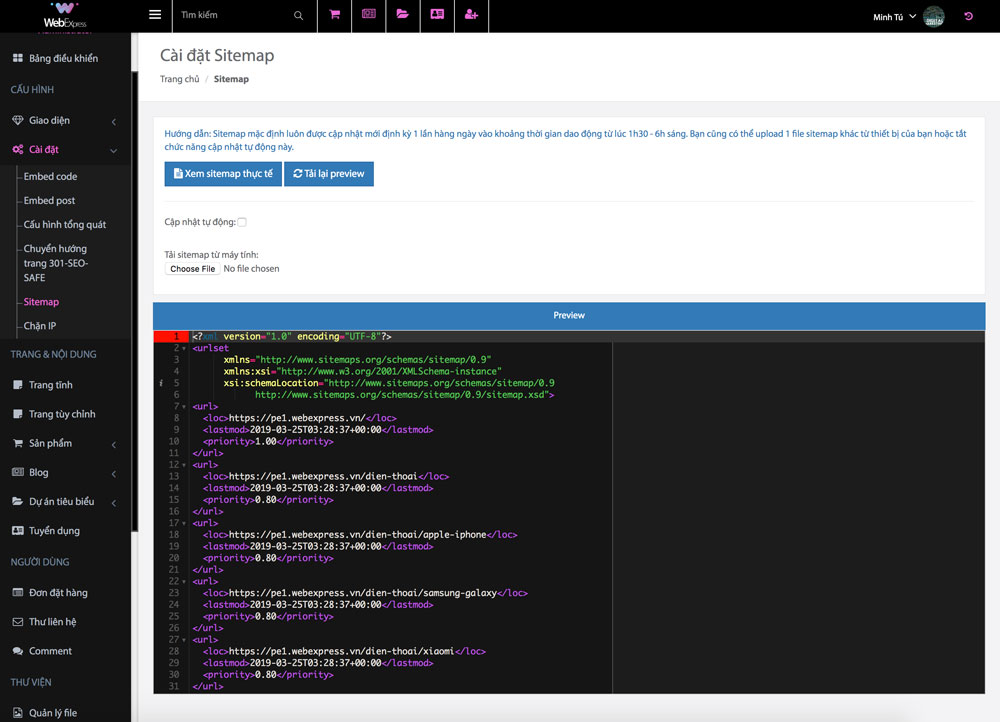Image resolution: width=1000 pixels, height=722 pixels.
Task: Click the Choose File upload field
Action: (192, 268)
